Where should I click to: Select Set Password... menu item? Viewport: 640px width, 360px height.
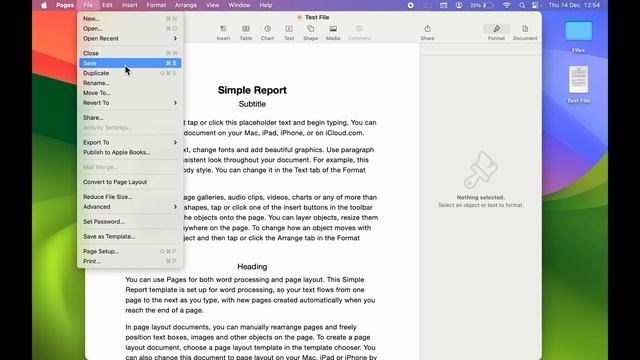point(130,222)
